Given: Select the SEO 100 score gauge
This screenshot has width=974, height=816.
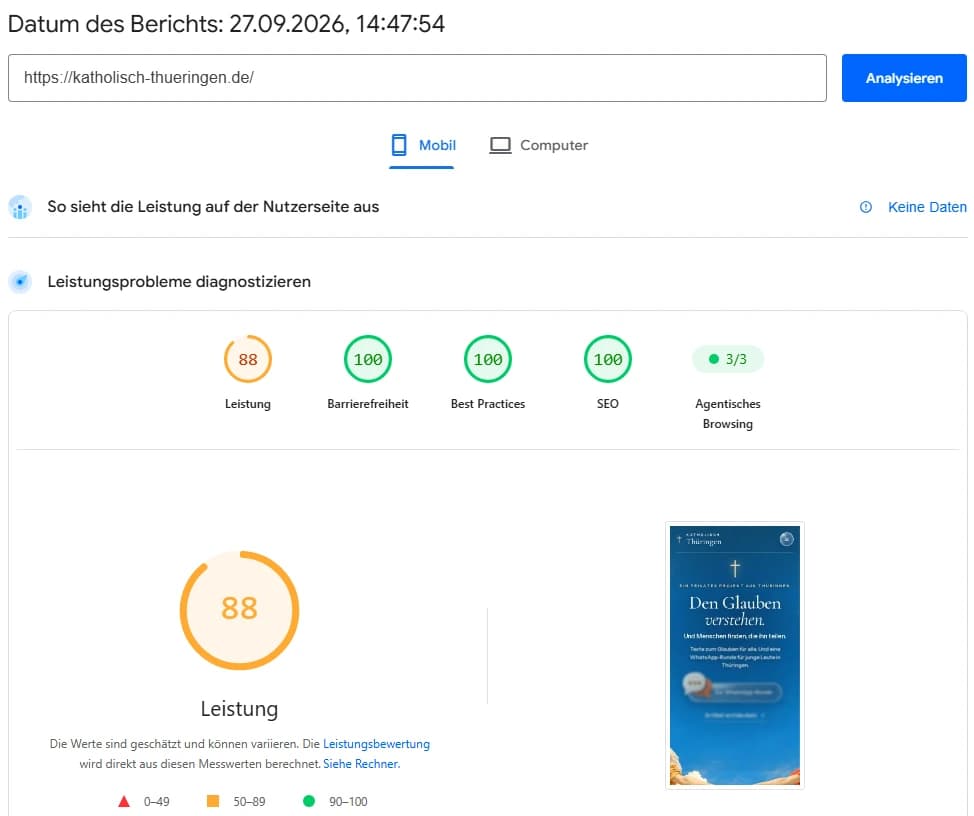Looking at the screenshot, I should (608, 359).
